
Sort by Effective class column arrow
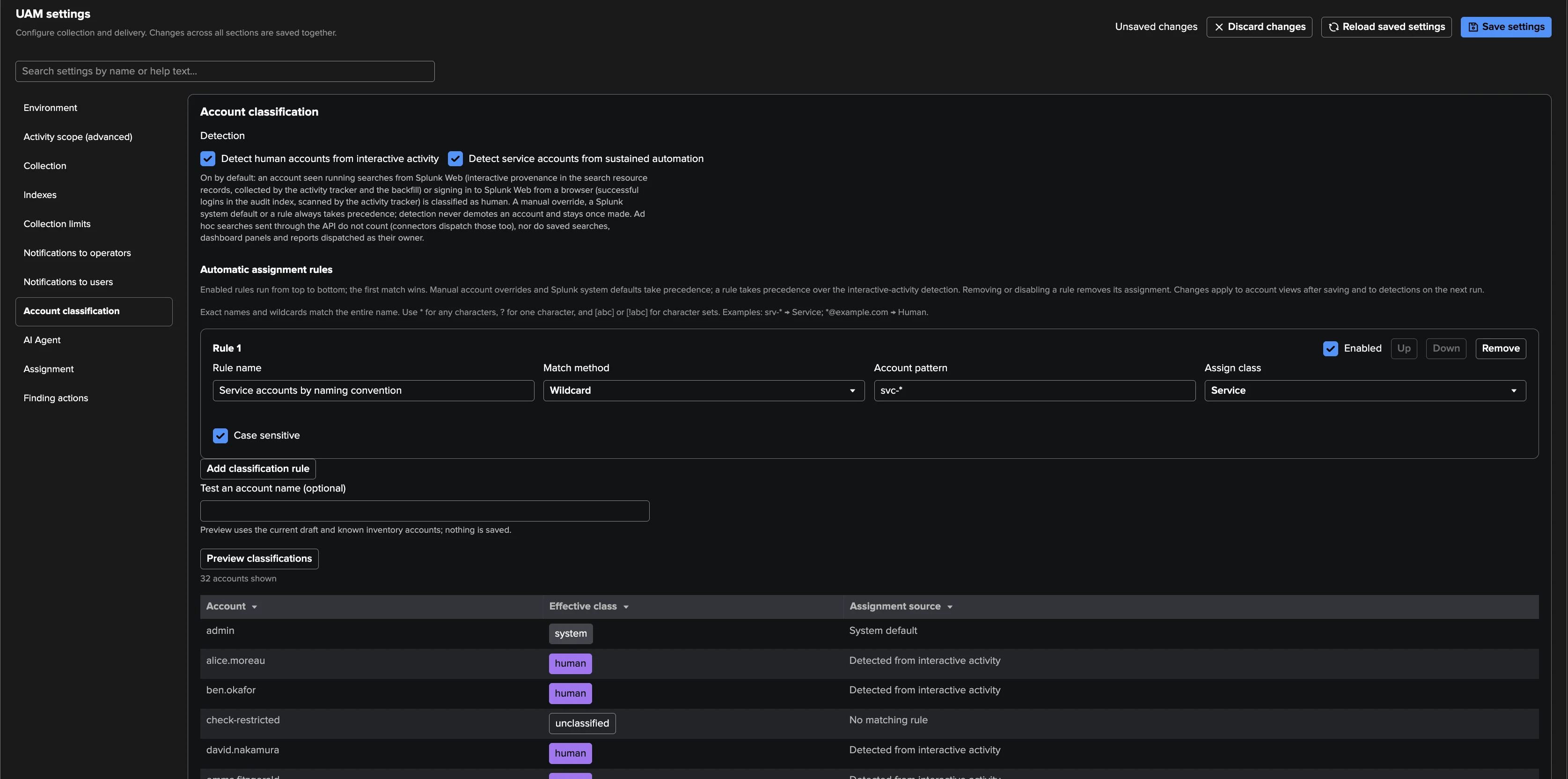(626, 607)
